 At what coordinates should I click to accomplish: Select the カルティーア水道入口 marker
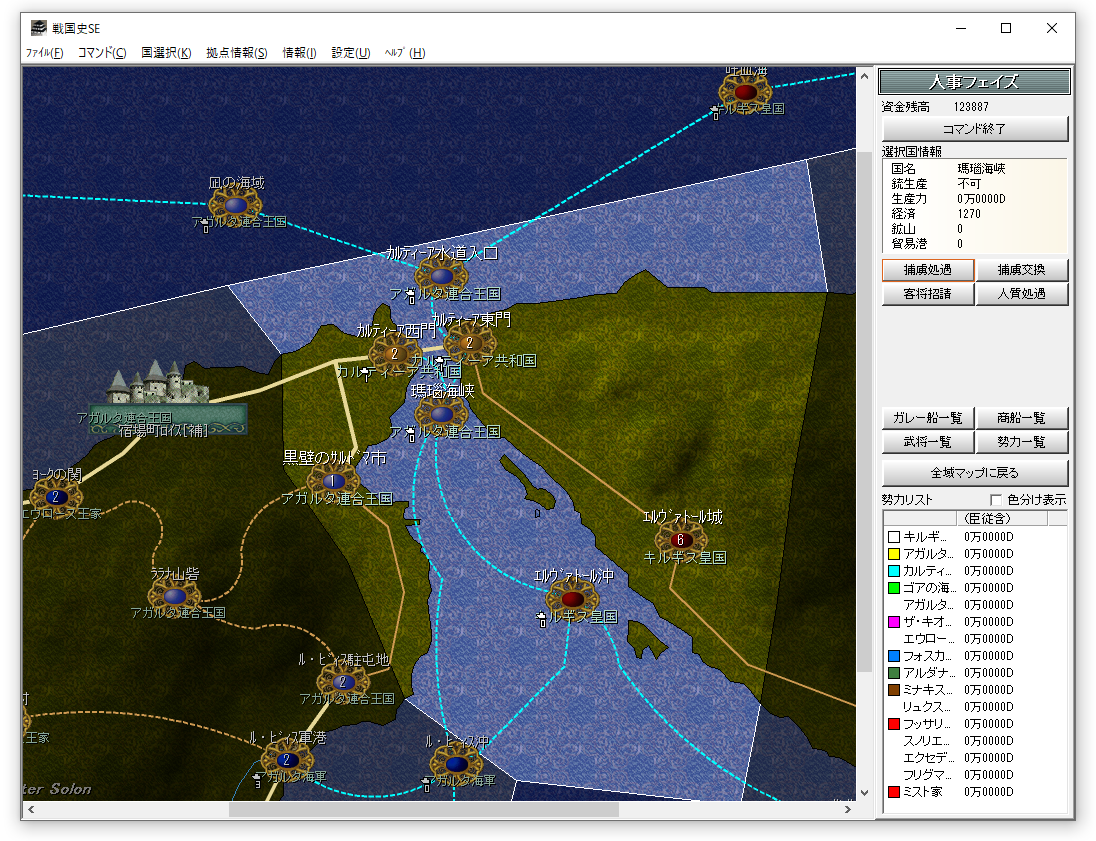(442, 276)
